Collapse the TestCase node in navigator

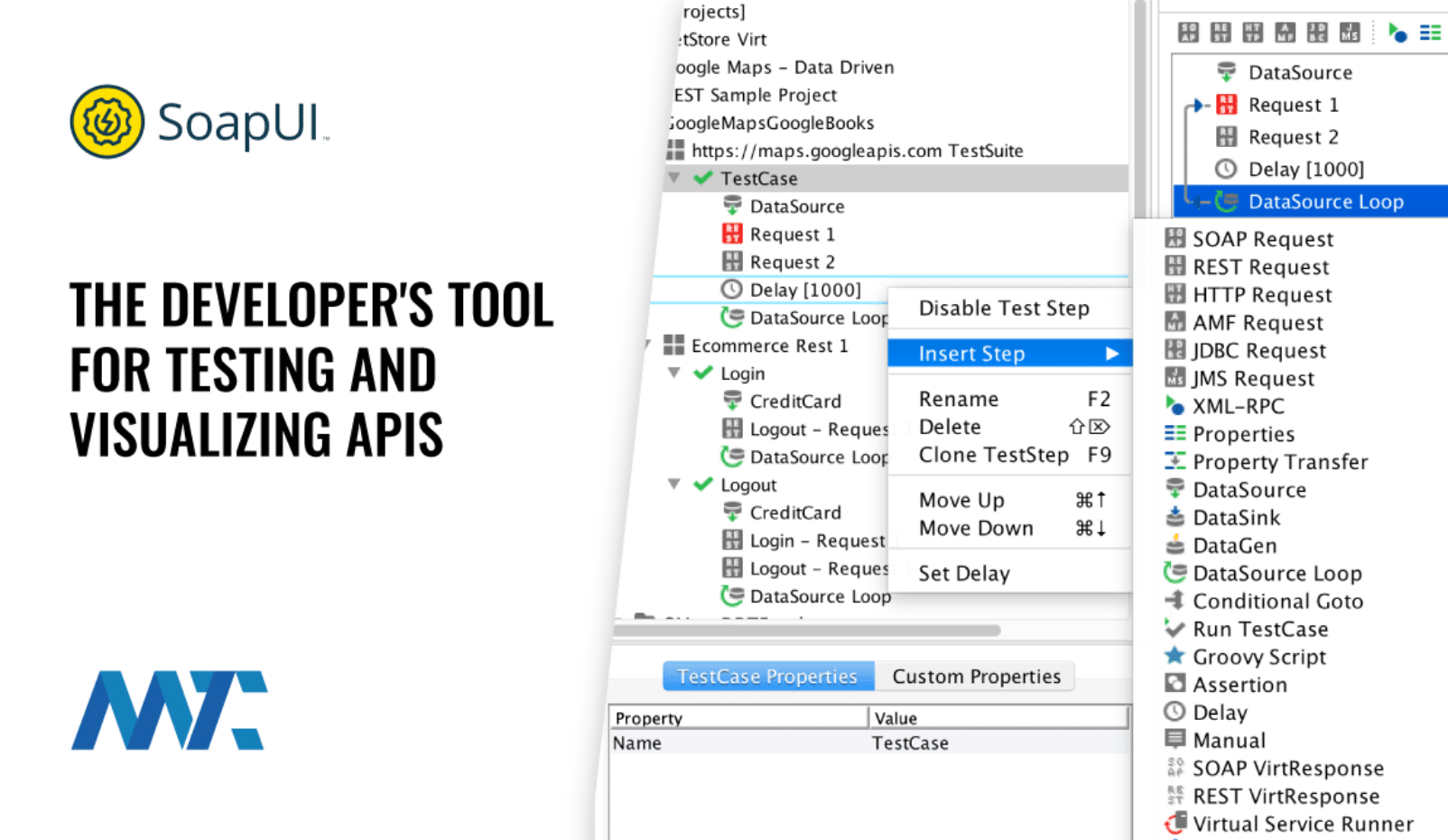click(x=673, y=178)
